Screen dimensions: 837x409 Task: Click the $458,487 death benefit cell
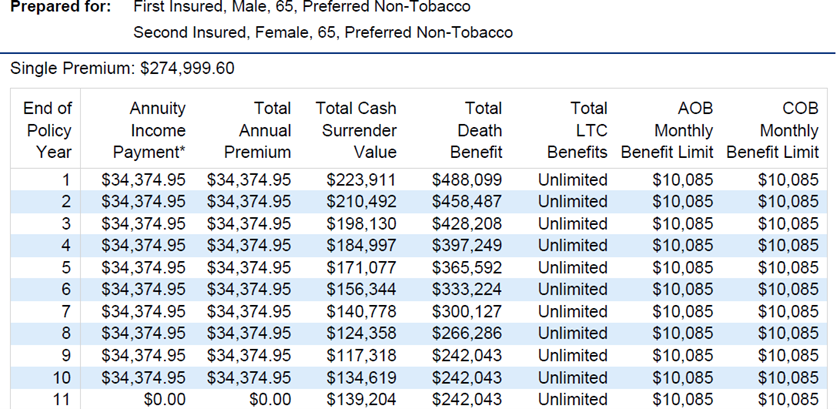tap(467, 202)
